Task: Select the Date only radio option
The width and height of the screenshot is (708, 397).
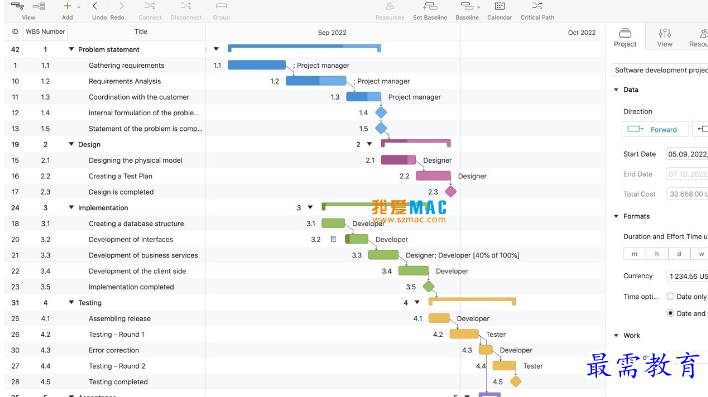Action: (x=671, y=296)
